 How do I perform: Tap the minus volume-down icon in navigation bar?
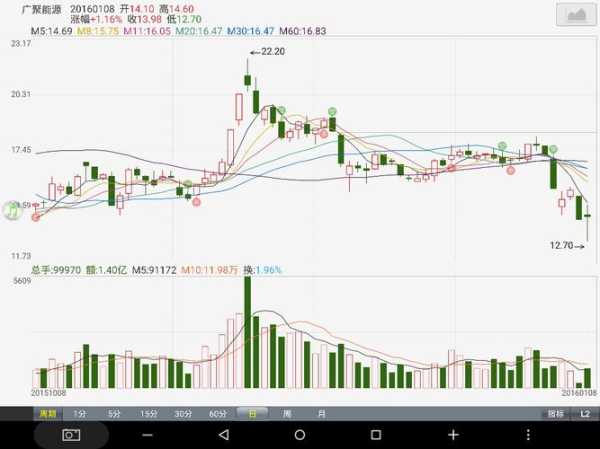tap(147, 435)
